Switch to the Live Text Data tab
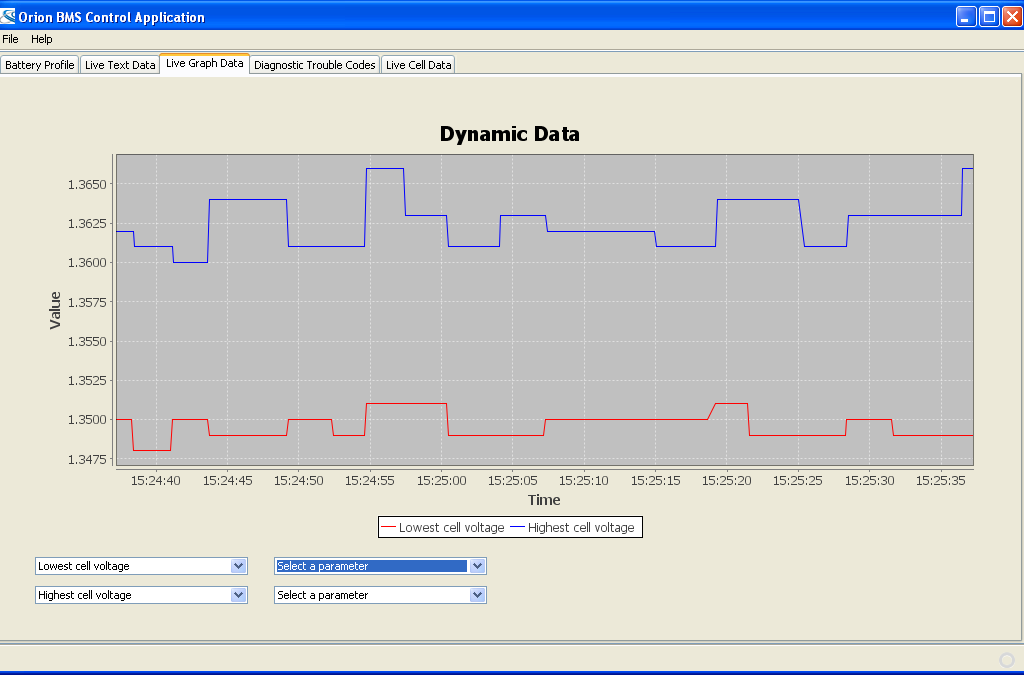The image size is (1024, 675). click(120, 65)
